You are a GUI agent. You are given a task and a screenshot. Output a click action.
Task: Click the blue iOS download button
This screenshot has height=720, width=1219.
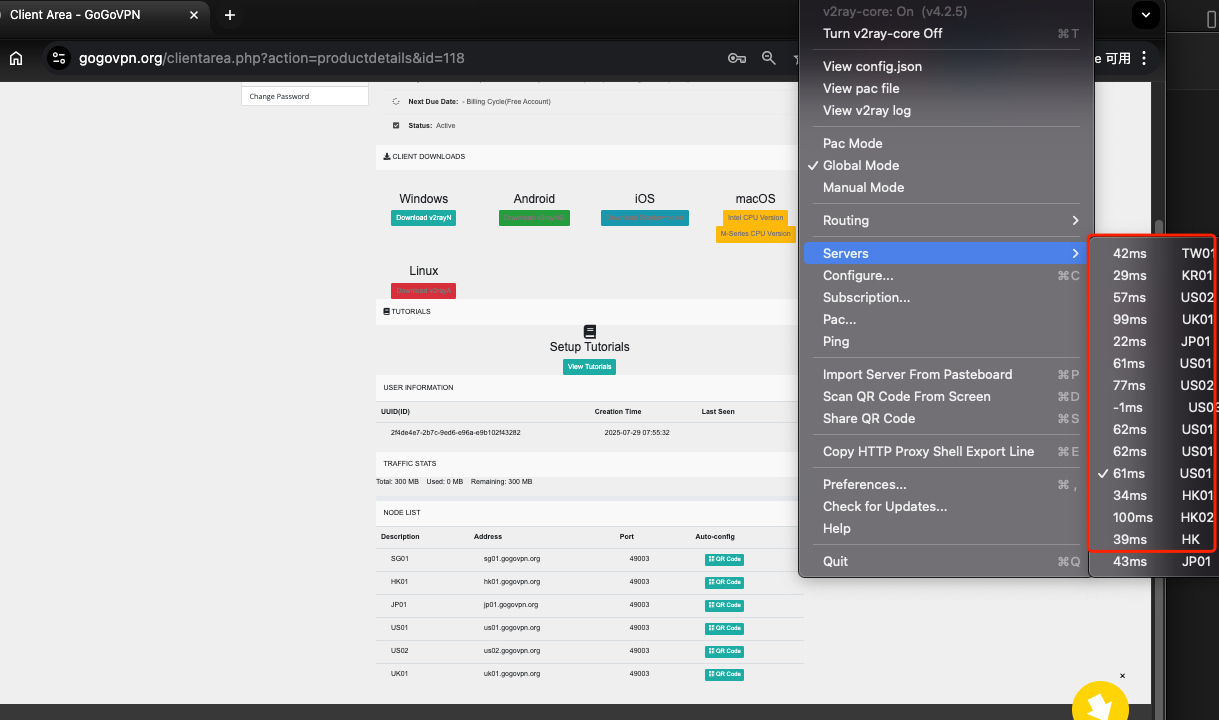click(645, 218)
